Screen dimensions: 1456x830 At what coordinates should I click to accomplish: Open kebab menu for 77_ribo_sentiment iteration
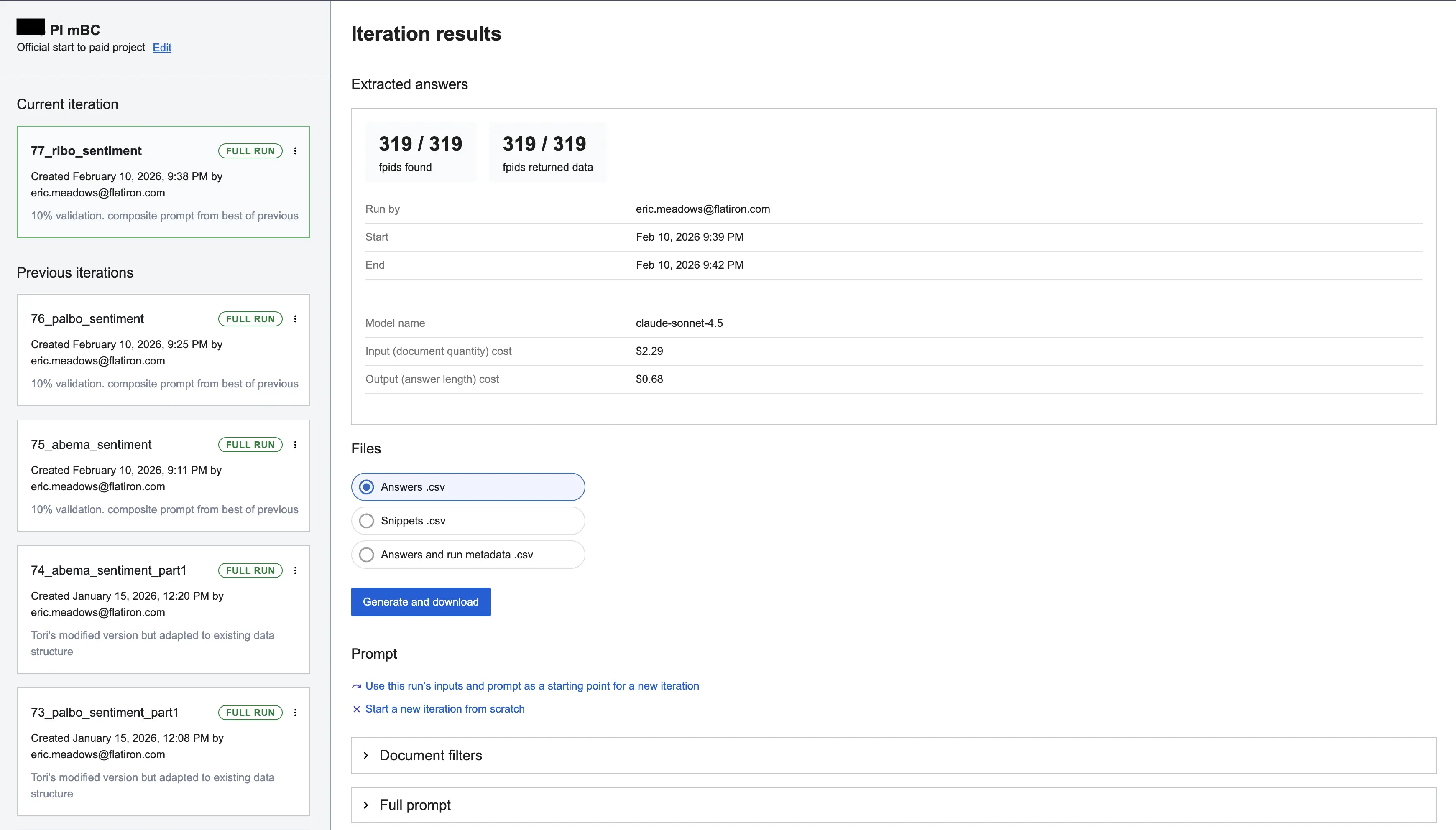pyautogui.click(x=295, y=151)
